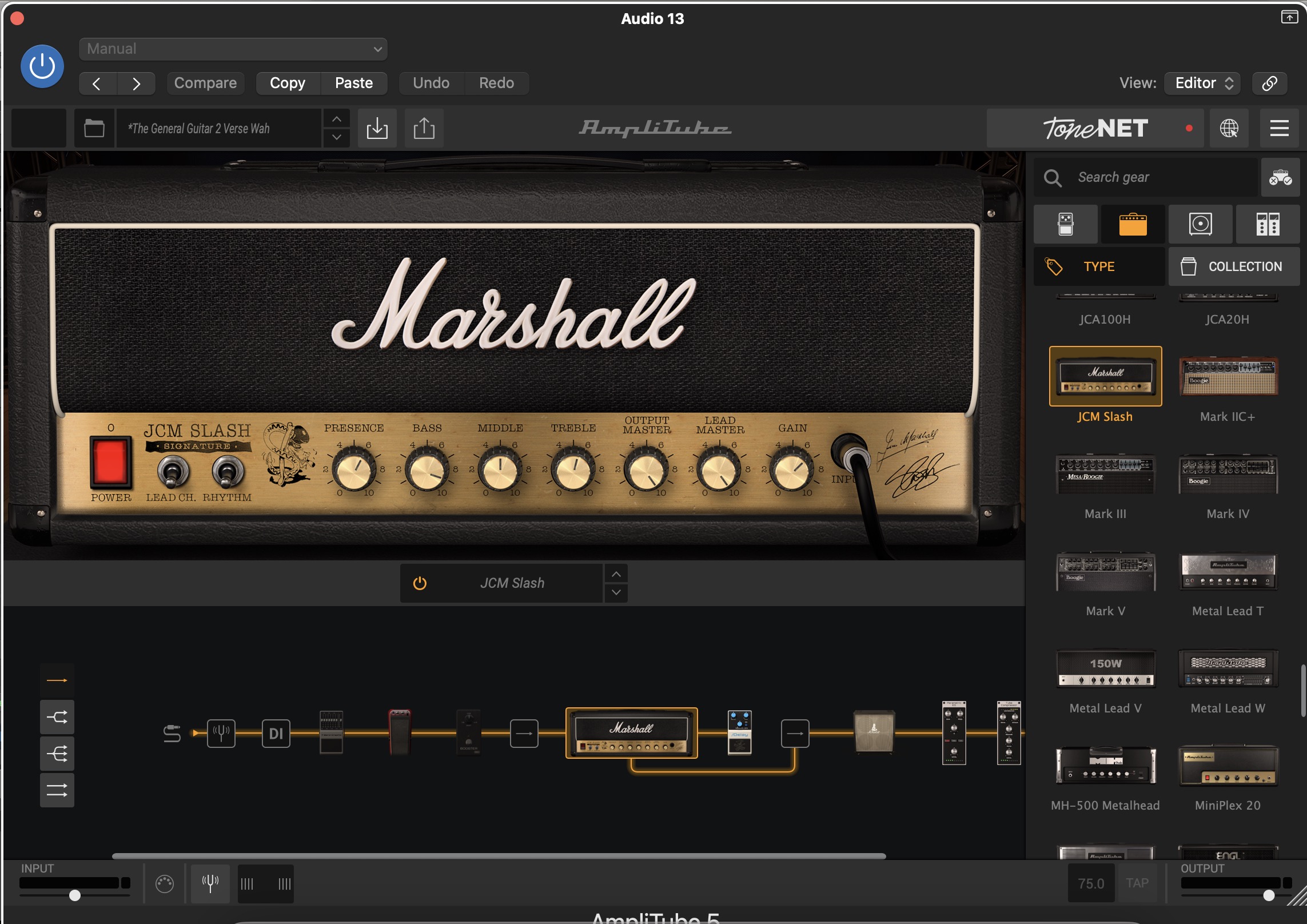Select the previous amp model with up arrow
Image resolution: width=1307 pixels, height=924 pixels.
[x=616, y=573]
